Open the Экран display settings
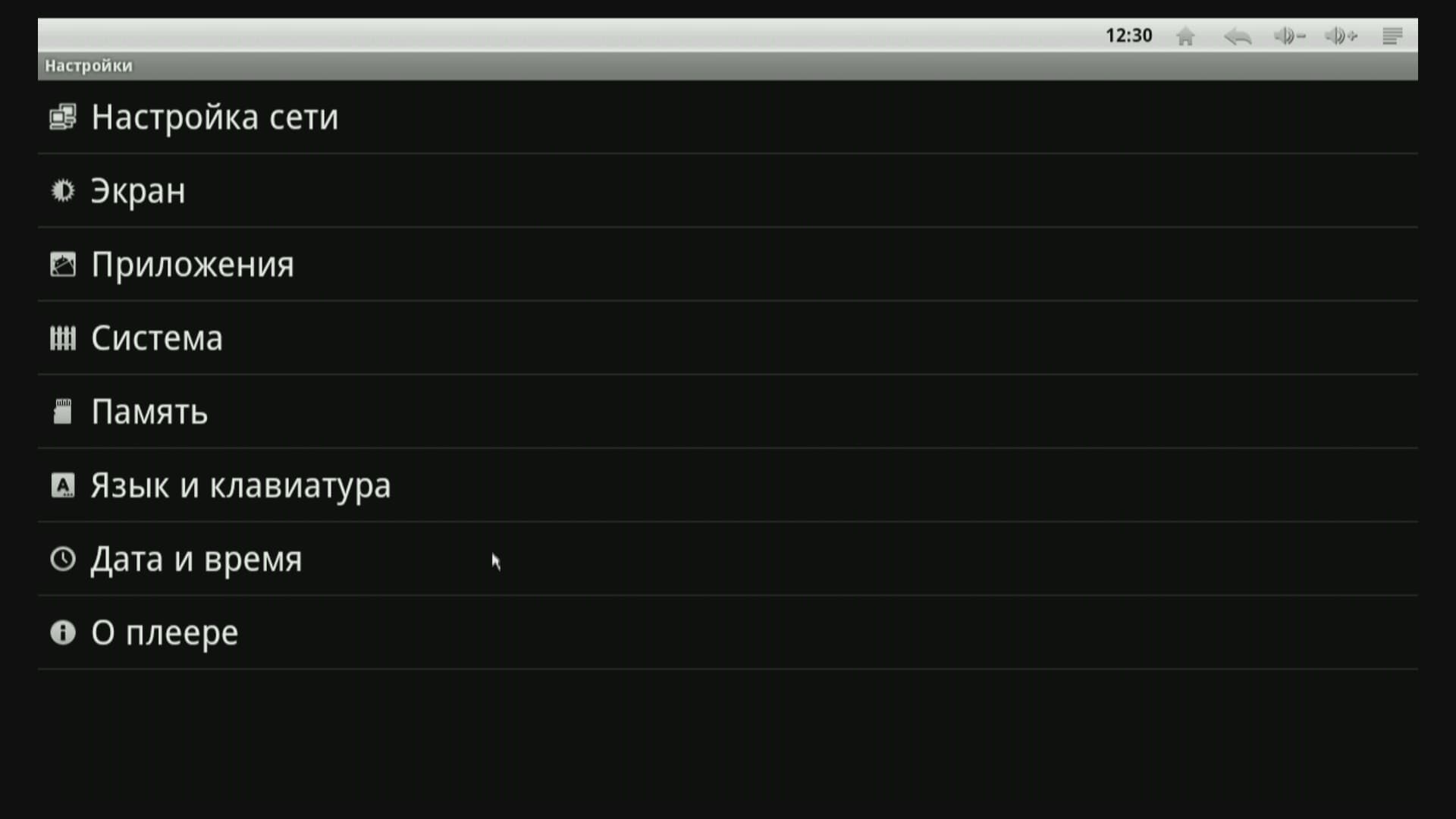 pyautogui.click(x=138, y=191)
